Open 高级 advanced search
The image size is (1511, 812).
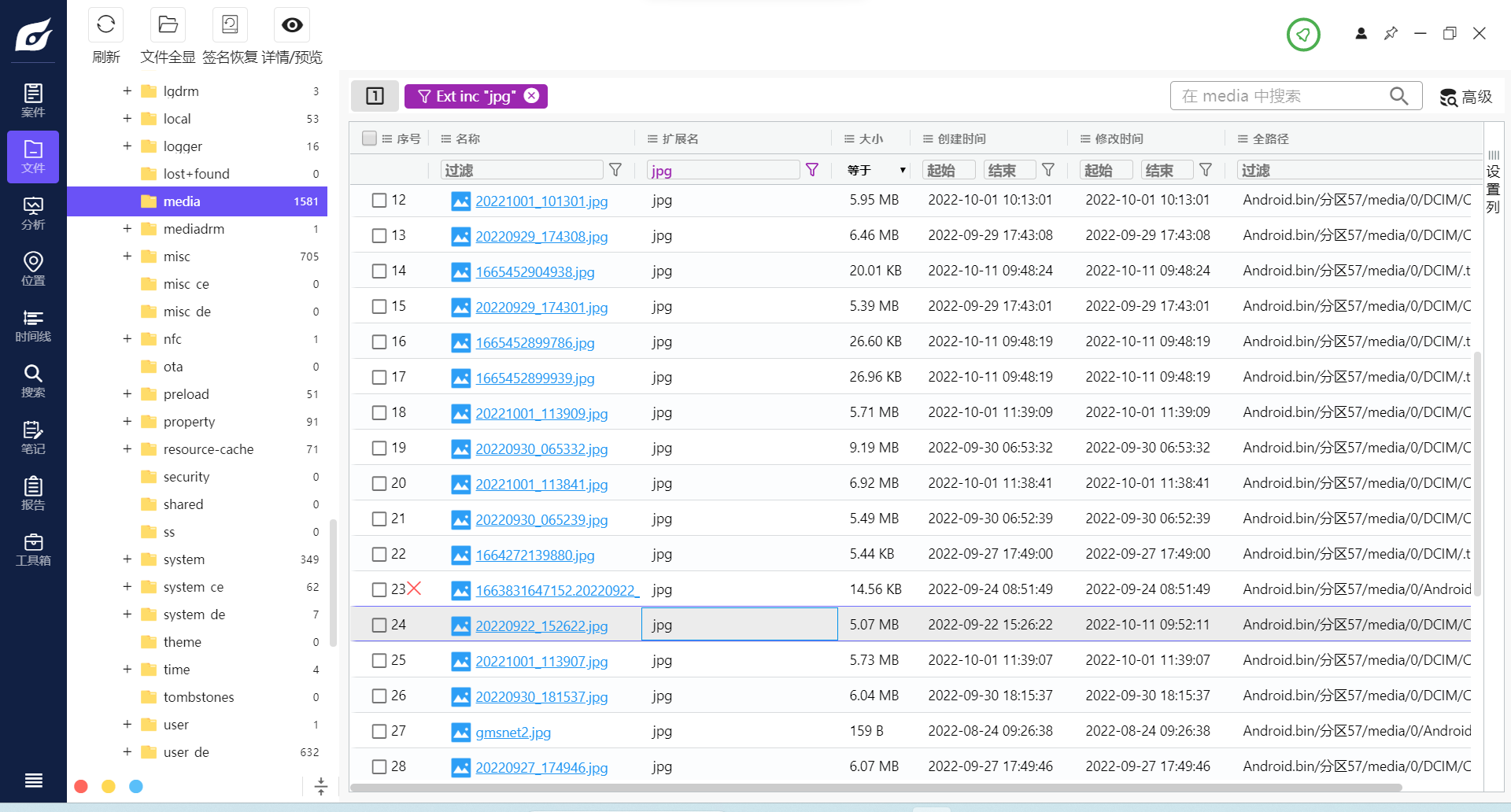1466,97
